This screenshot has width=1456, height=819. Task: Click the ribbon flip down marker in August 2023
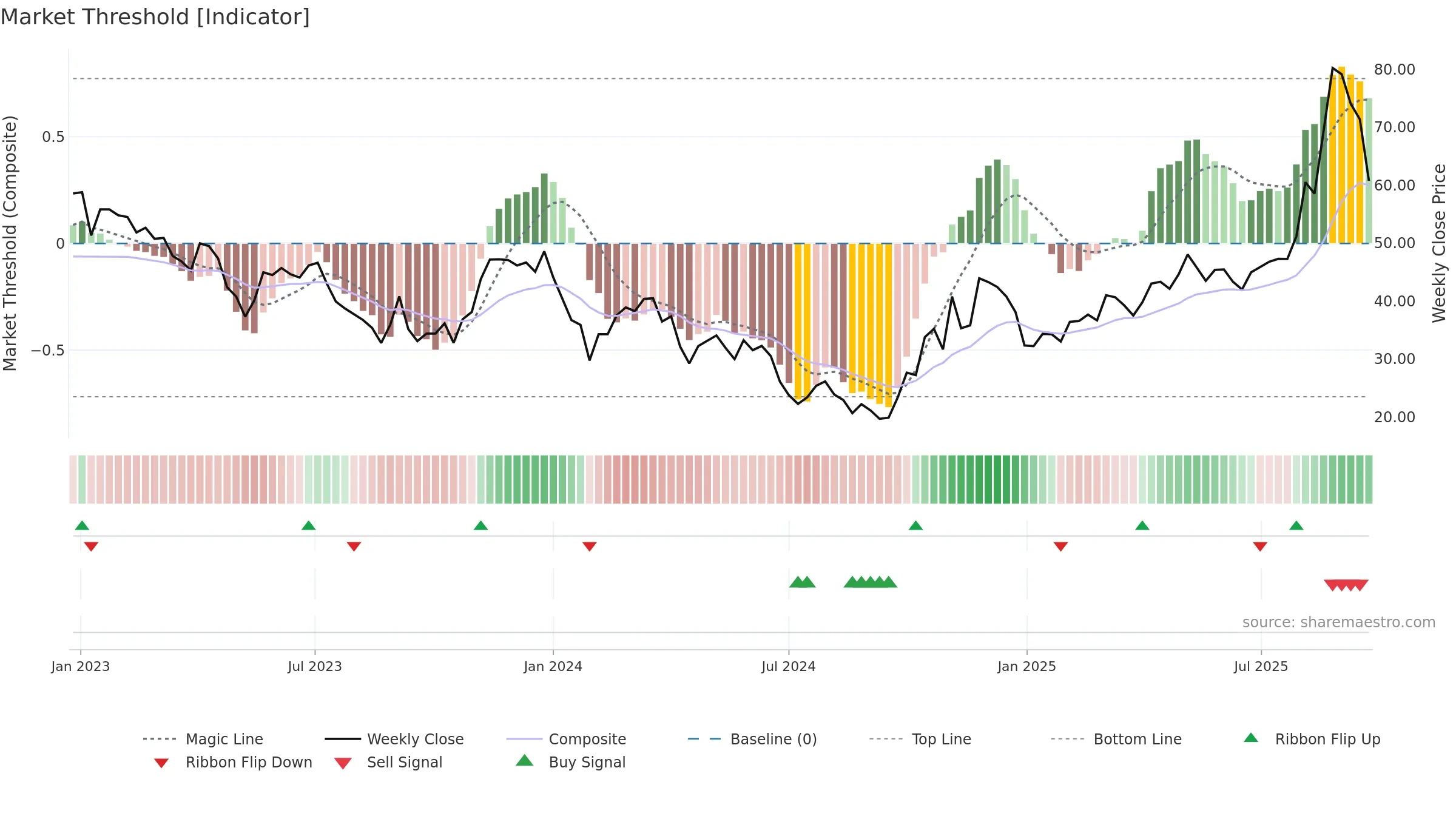coord(354,547)
